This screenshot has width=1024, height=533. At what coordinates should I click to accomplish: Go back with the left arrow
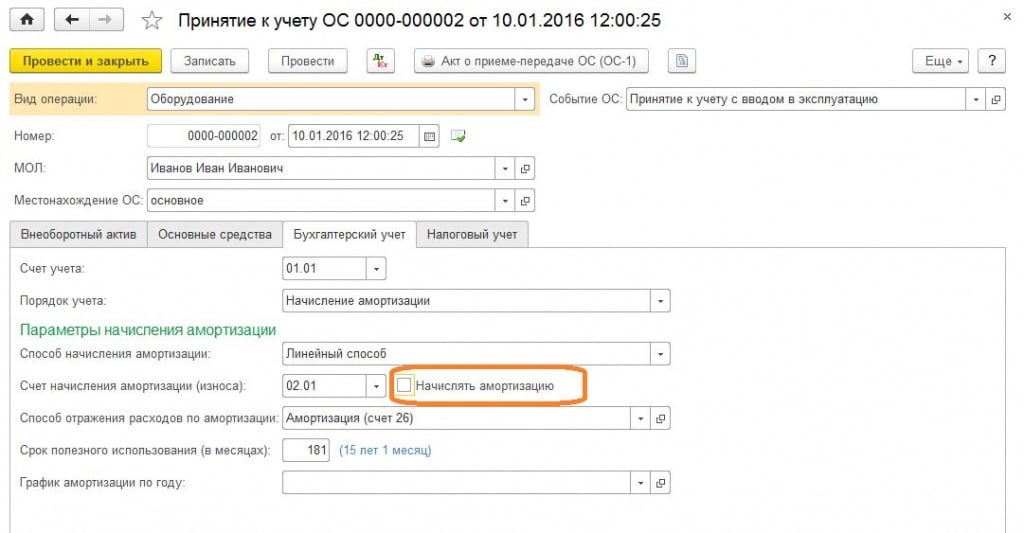point(71,20)
